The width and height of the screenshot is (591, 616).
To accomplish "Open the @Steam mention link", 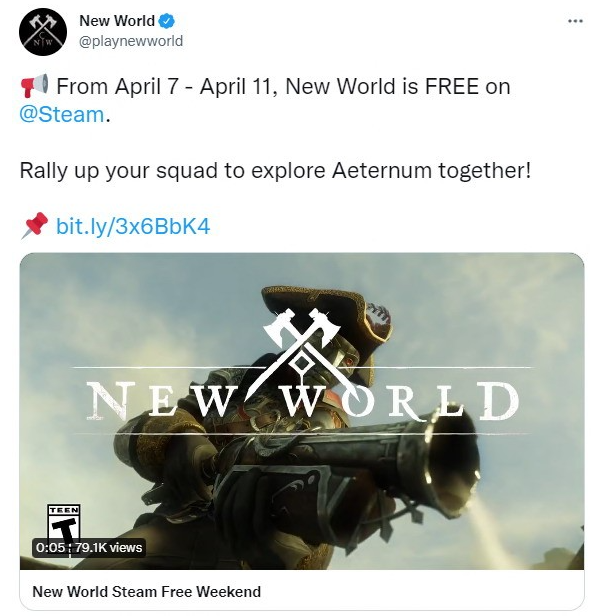I will (x=62, y=115).
